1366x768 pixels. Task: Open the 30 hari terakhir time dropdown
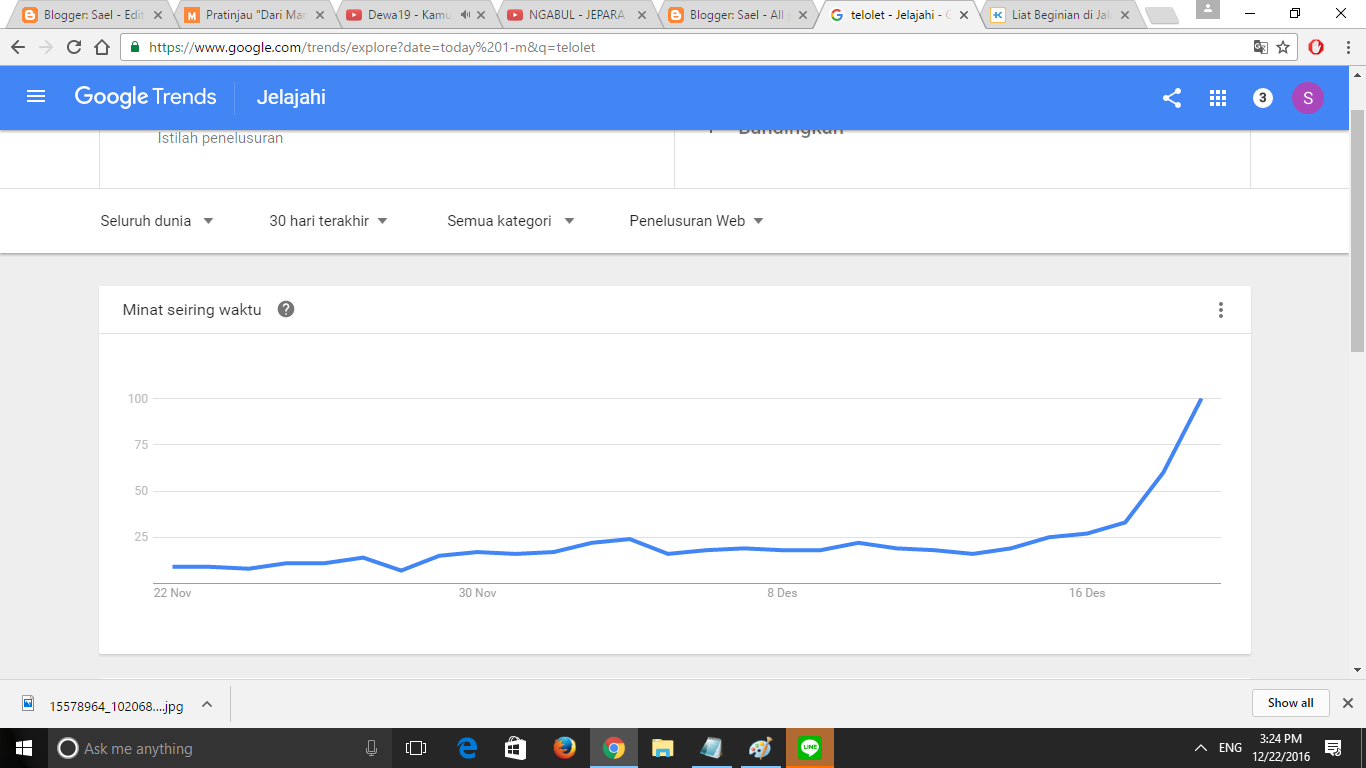coord(328,221)
